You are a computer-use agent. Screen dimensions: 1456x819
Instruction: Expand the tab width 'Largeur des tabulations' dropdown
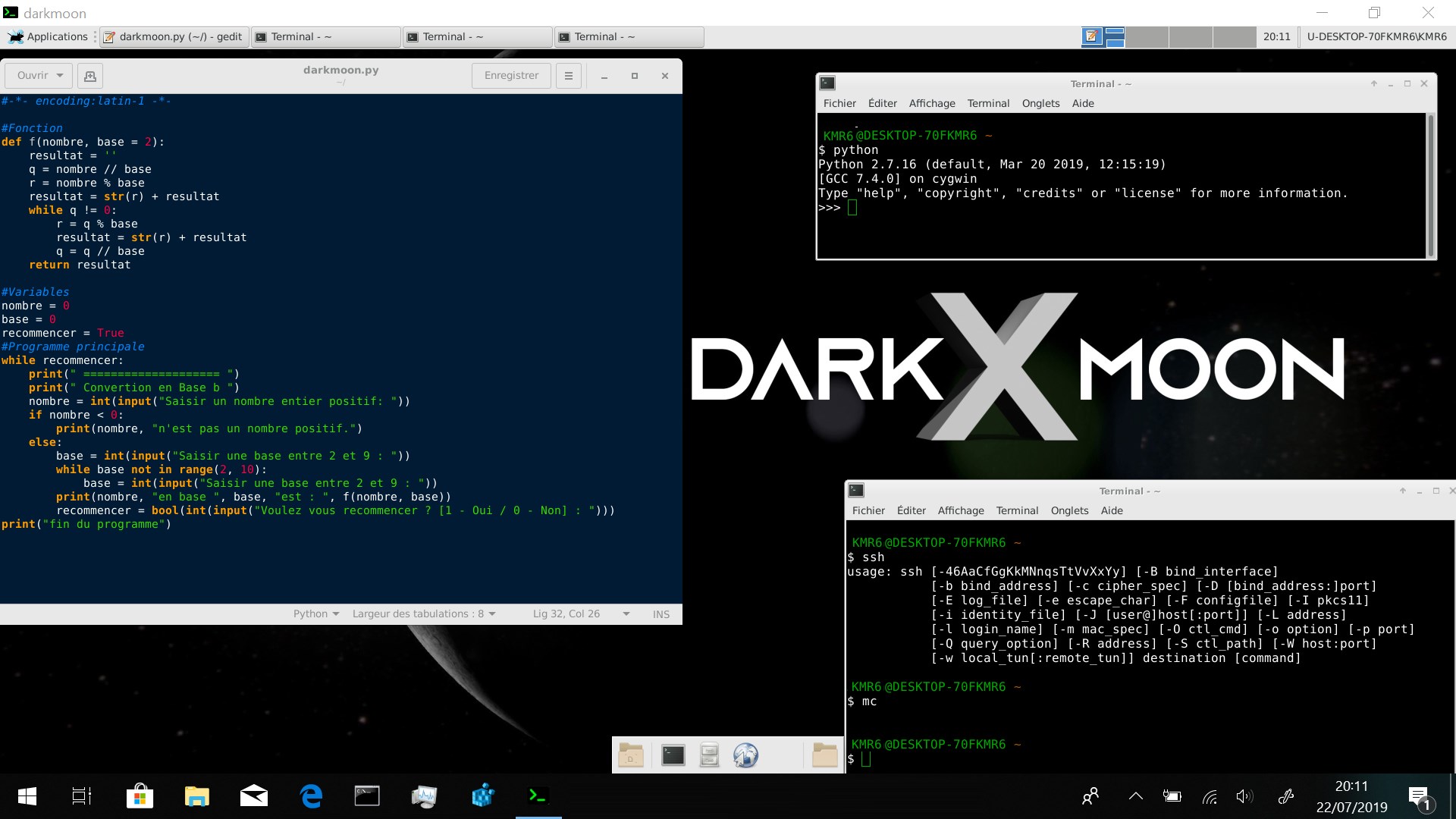[423, 614]
